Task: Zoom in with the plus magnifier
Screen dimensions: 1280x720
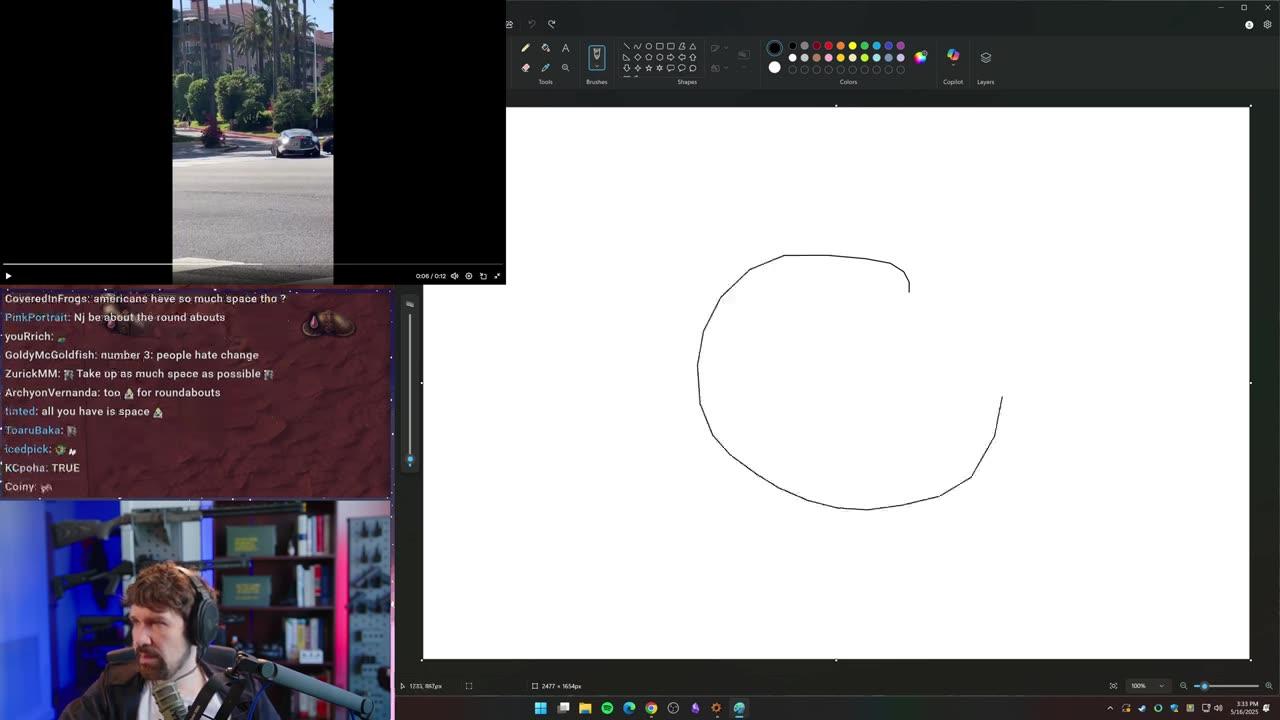Action: 1269,686
